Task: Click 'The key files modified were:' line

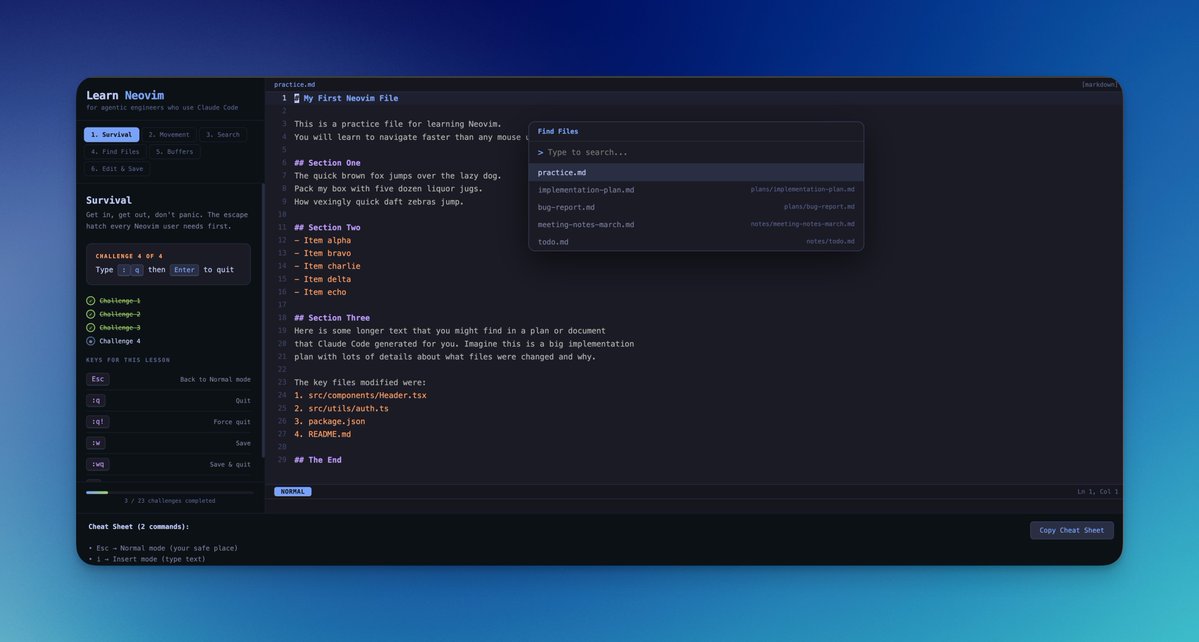Action: tap(360, 382)
